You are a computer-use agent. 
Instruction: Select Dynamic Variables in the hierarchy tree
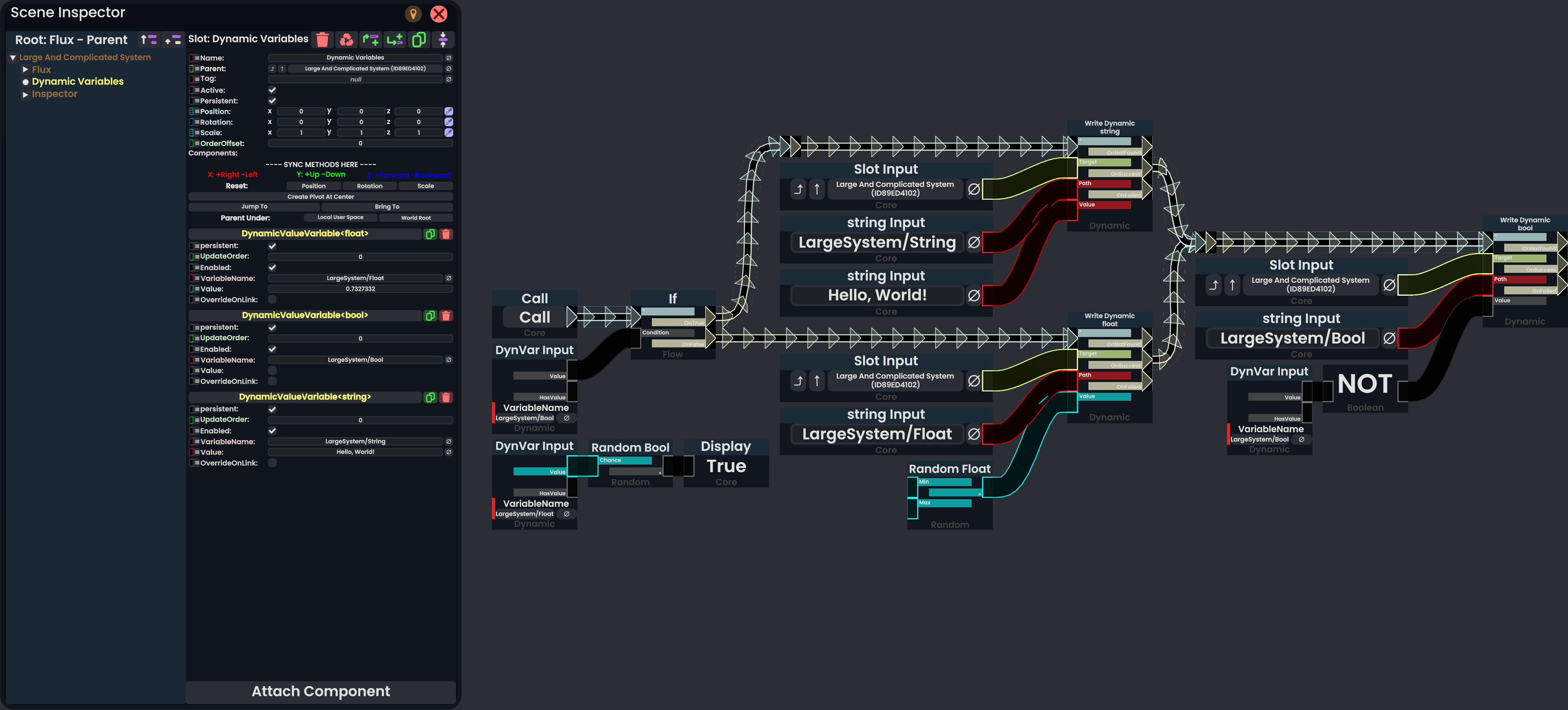pos(77,81)
